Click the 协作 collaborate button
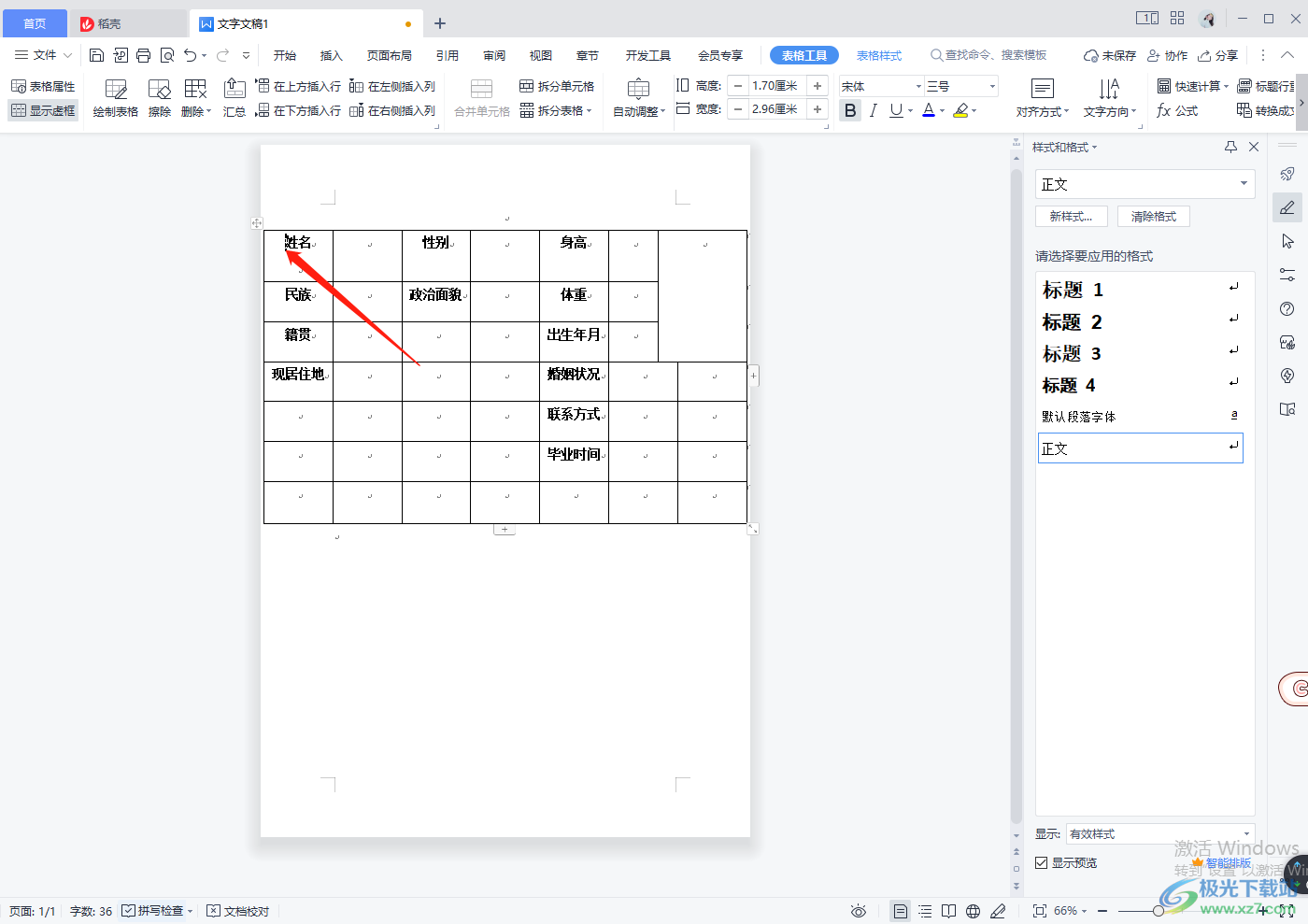This screenshot has width=1308, height=924. click(1168, 55)
